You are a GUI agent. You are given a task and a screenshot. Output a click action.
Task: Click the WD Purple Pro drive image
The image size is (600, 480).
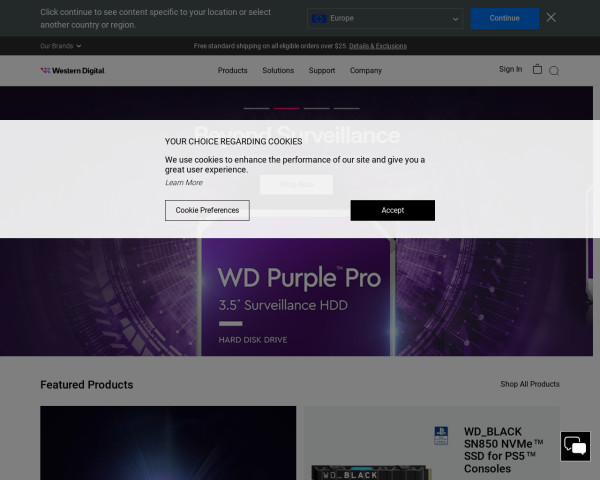(x=296, y=297)
